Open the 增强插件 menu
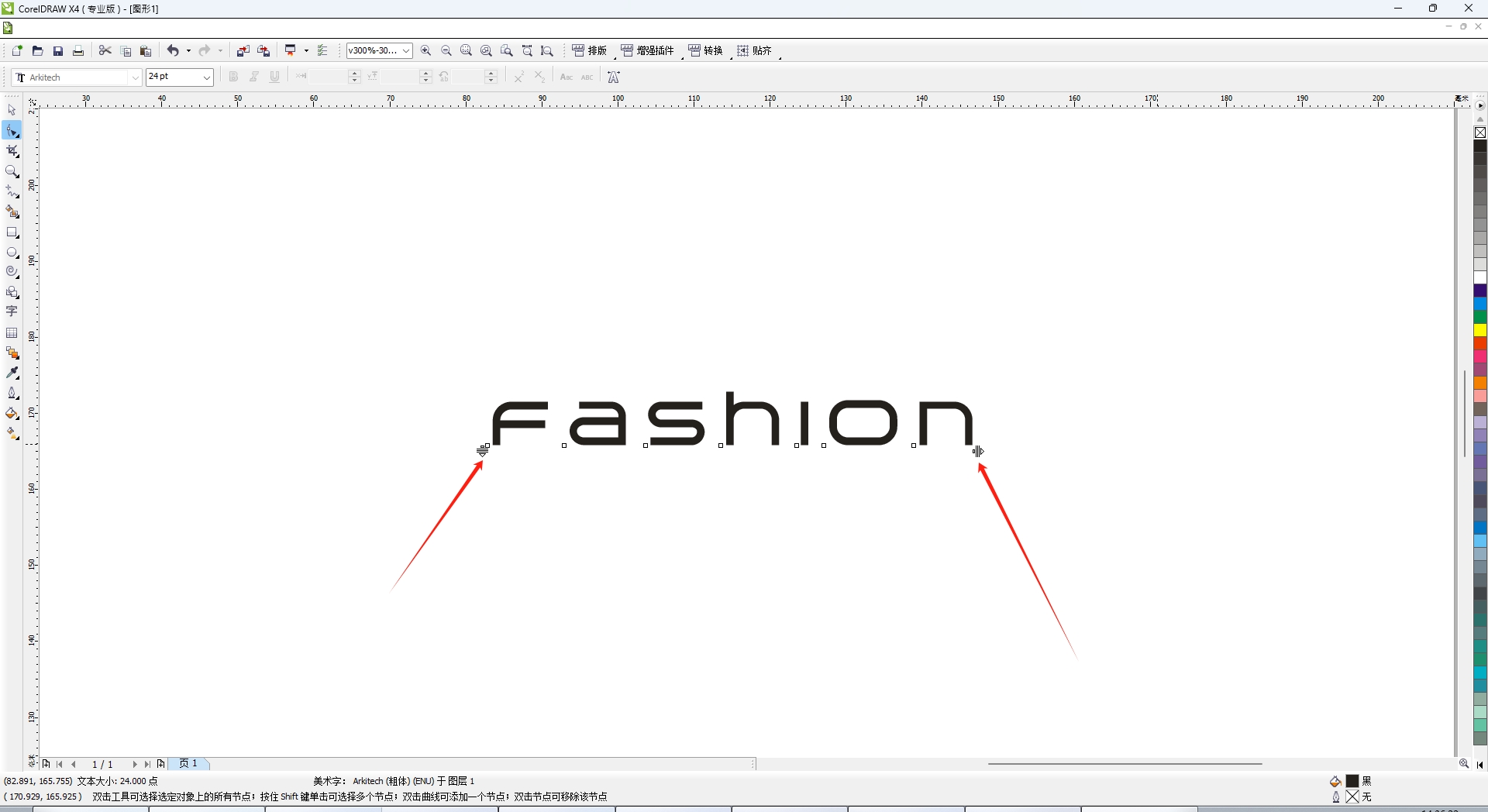Screen dimensions: 1488x812 pyautogui.click(x=648, y=51)
